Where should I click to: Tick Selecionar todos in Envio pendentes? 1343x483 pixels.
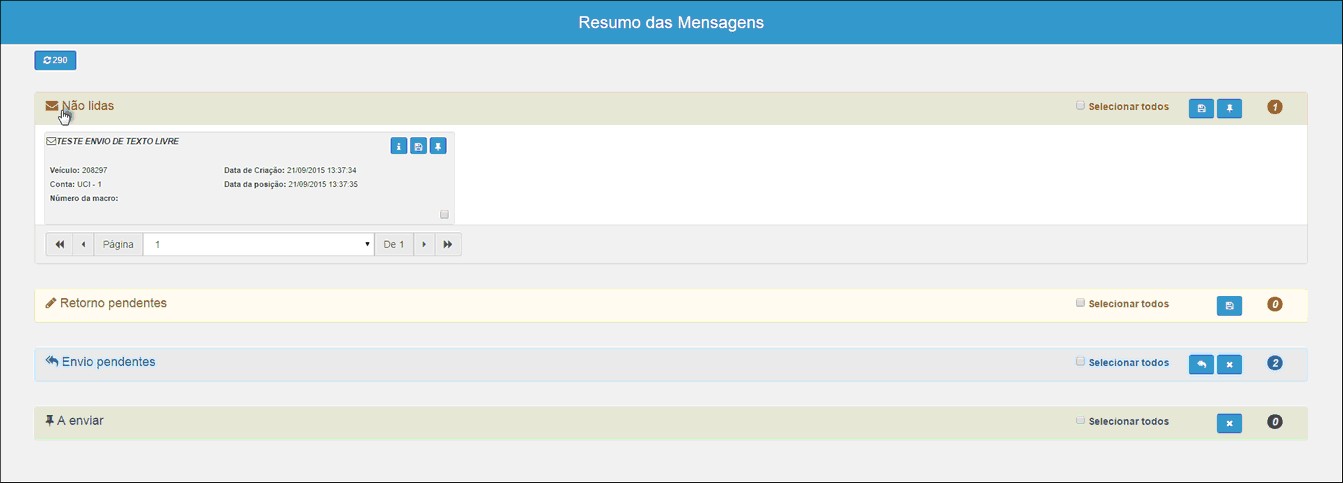pos(1080,361)
